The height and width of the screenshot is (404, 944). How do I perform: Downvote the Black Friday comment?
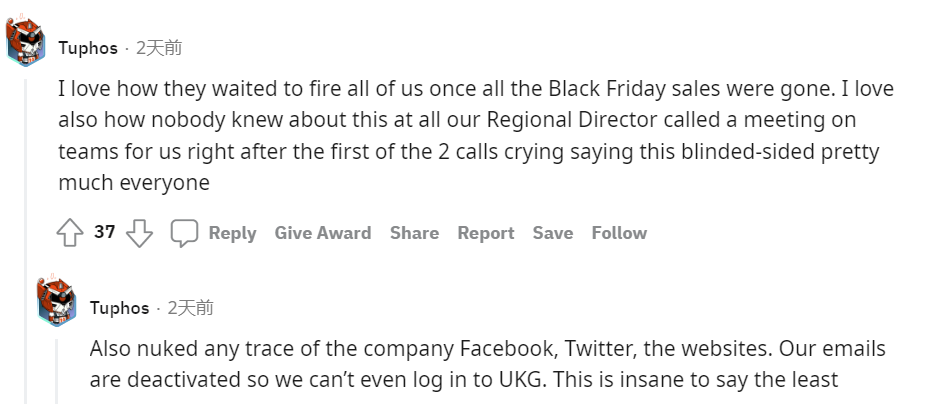pyautogui.click(x=140, y=234)
